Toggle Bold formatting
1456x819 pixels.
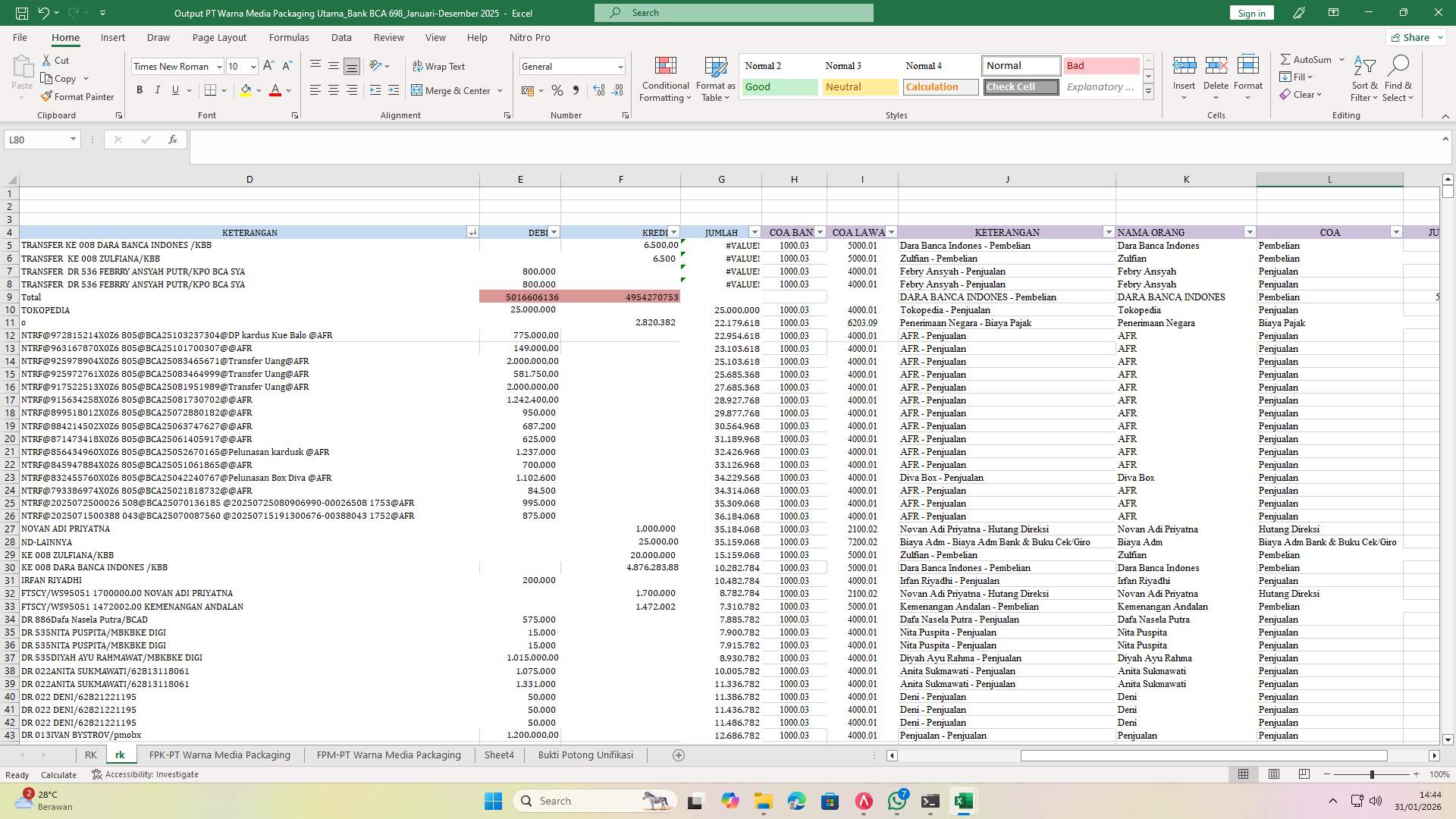(140, 90)
